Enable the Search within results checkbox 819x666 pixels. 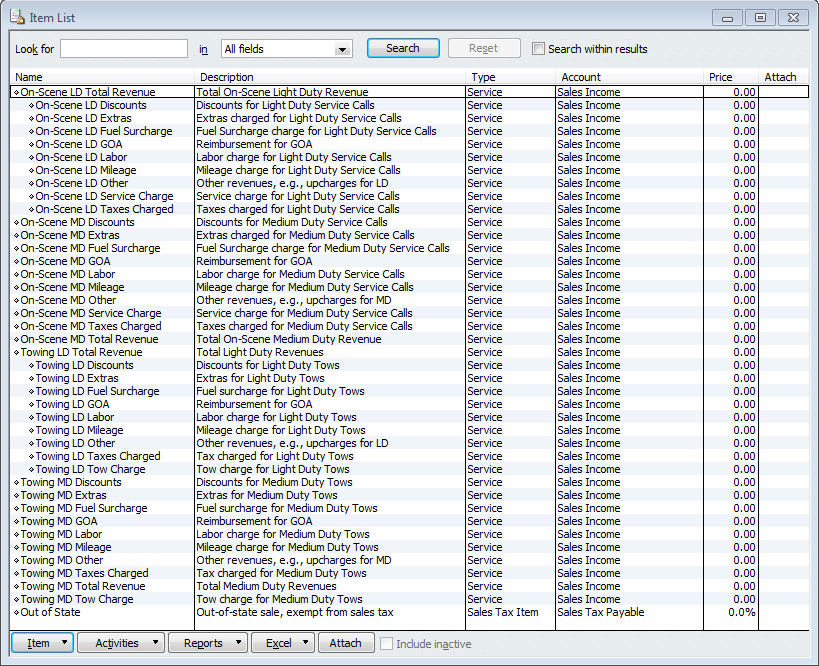point(539,49)
